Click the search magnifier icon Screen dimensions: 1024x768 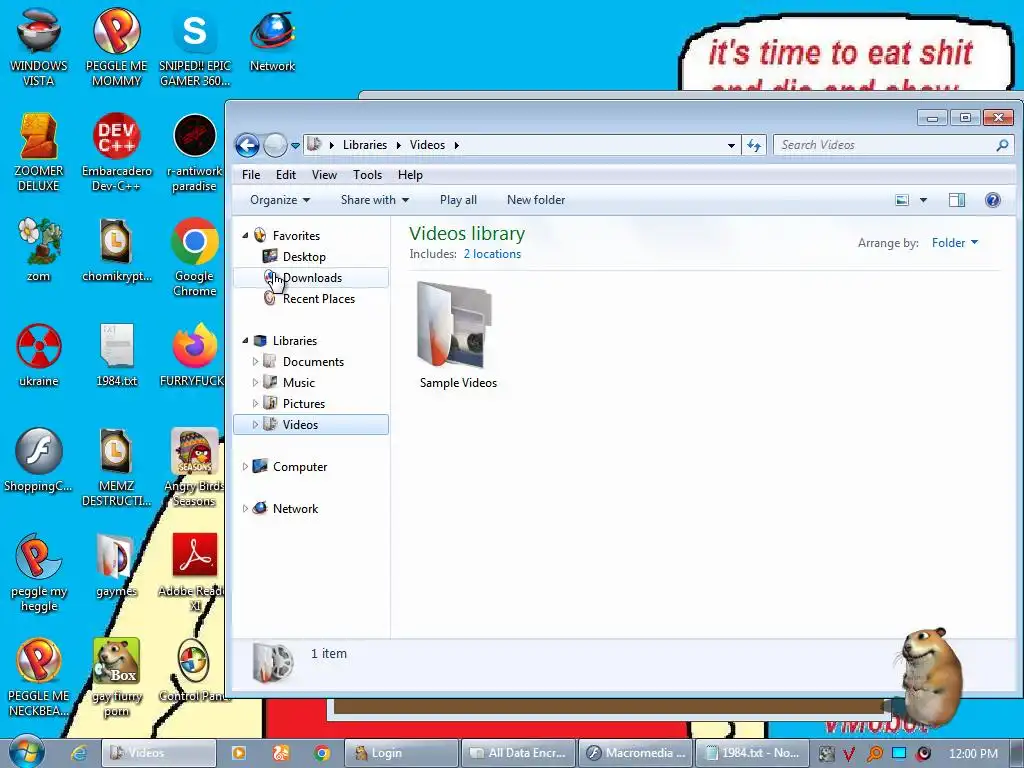(x=1002, y=145)
